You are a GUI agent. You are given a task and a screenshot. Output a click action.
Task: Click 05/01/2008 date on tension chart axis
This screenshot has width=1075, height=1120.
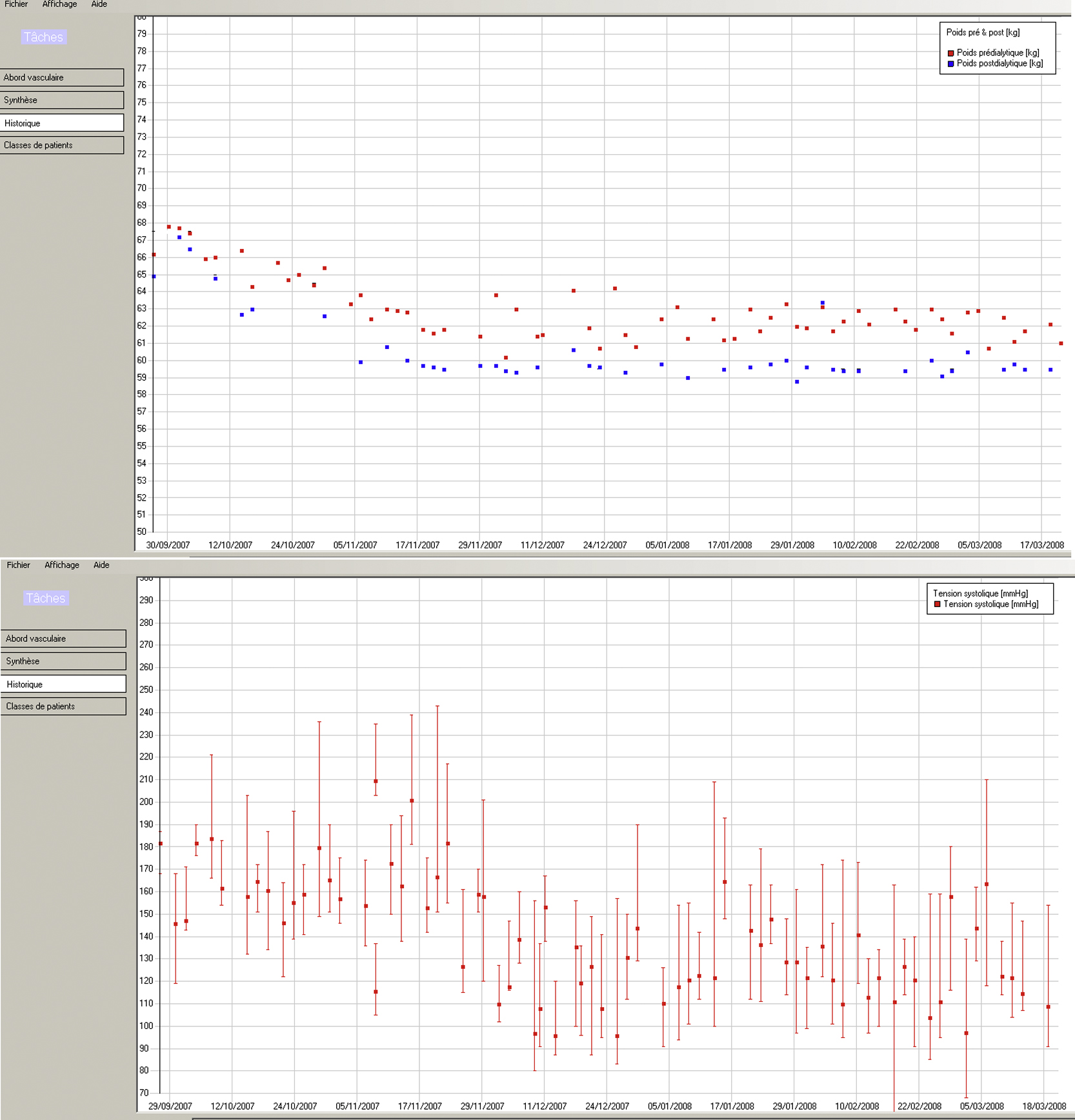click(x=670, y=1106)
